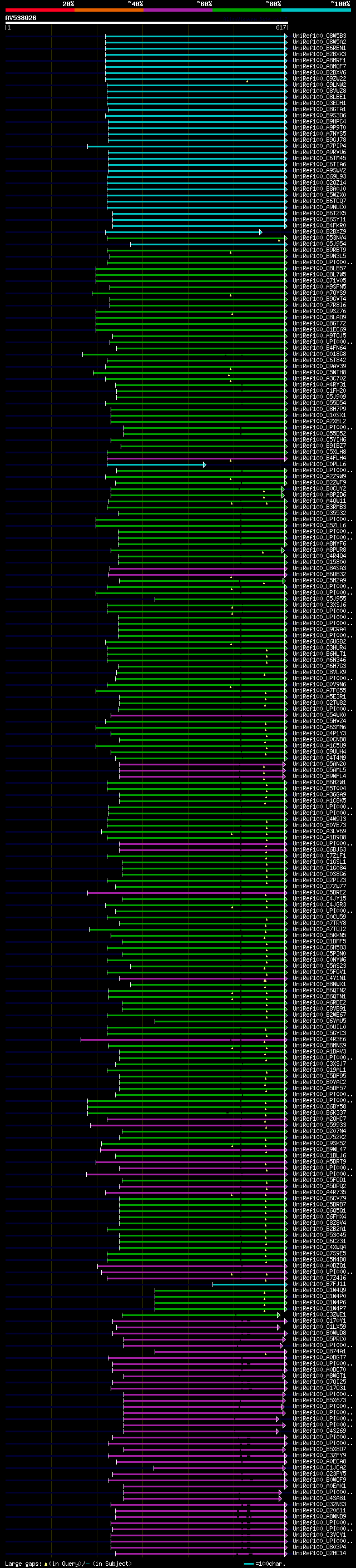Click label UniRef100_Q9SZ76

pyautogui.click(x=319, y=311)
